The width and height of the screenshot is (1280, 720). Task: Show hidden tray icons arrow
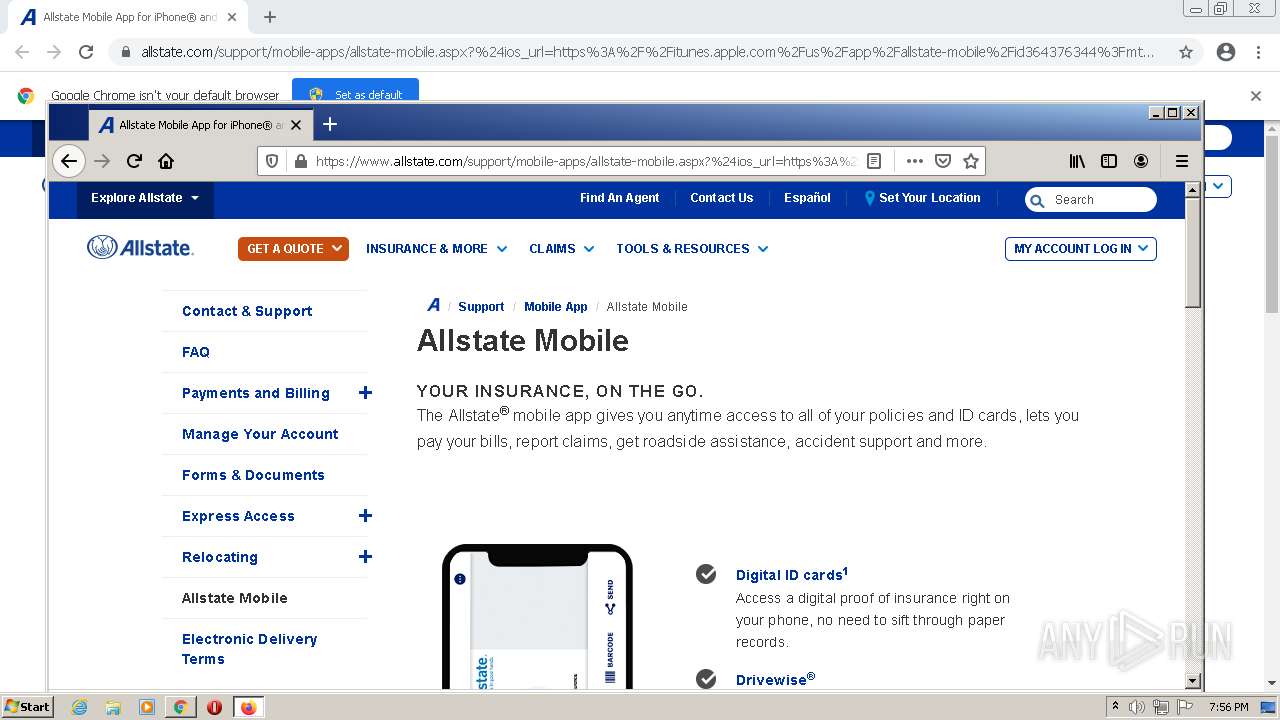tap(1115, 707)
